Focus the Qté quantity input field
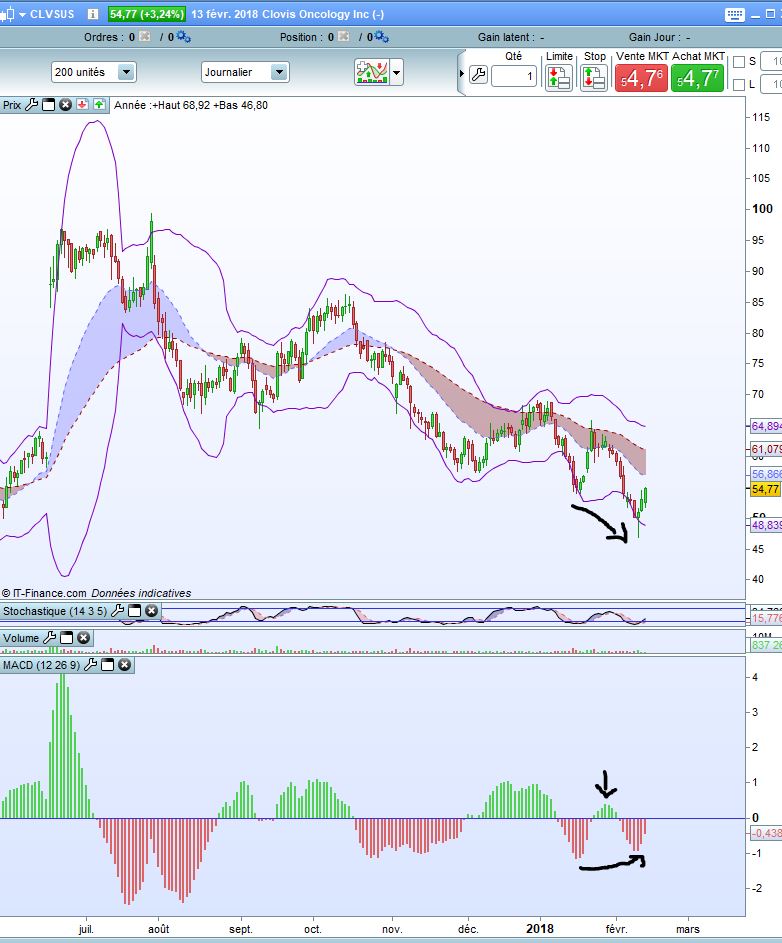Viewport: 782px width, 943px height. pos(514,76)
